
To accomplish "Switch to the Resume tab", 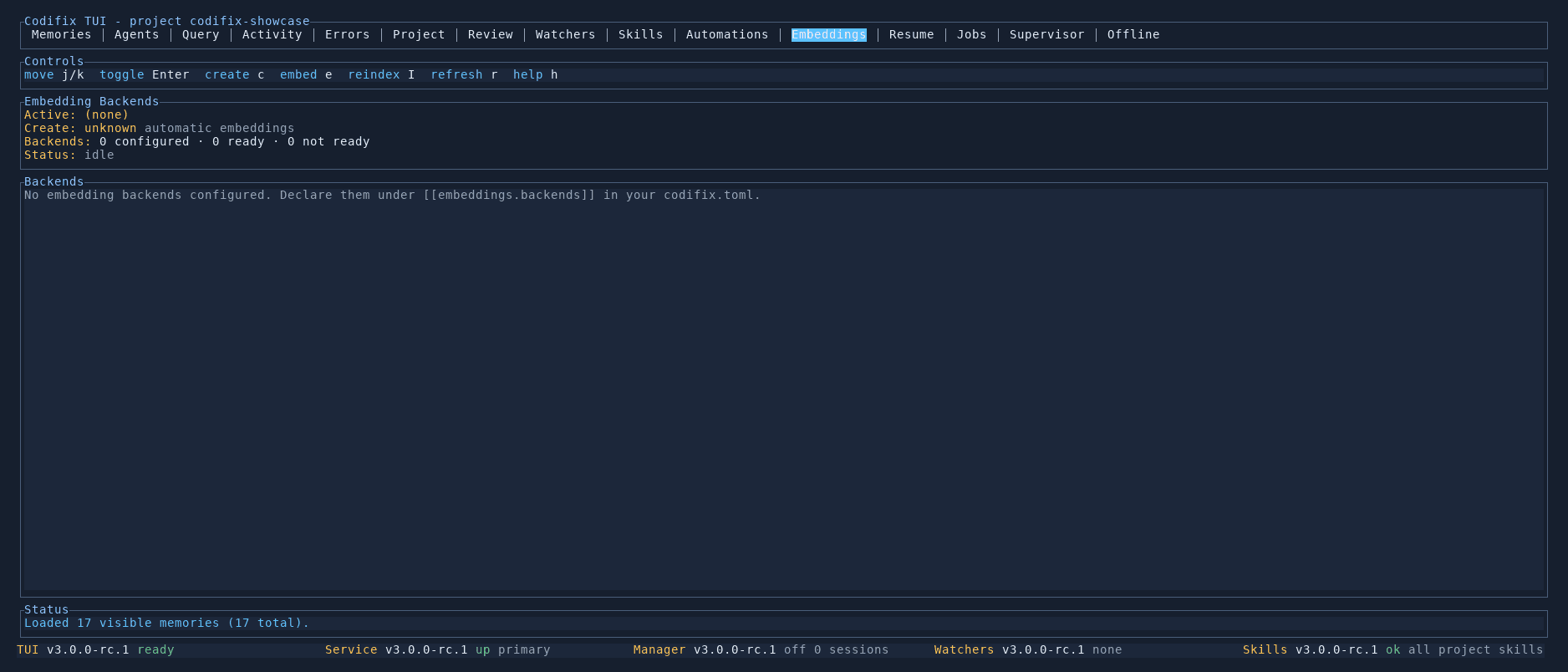I will click(911, 34).
